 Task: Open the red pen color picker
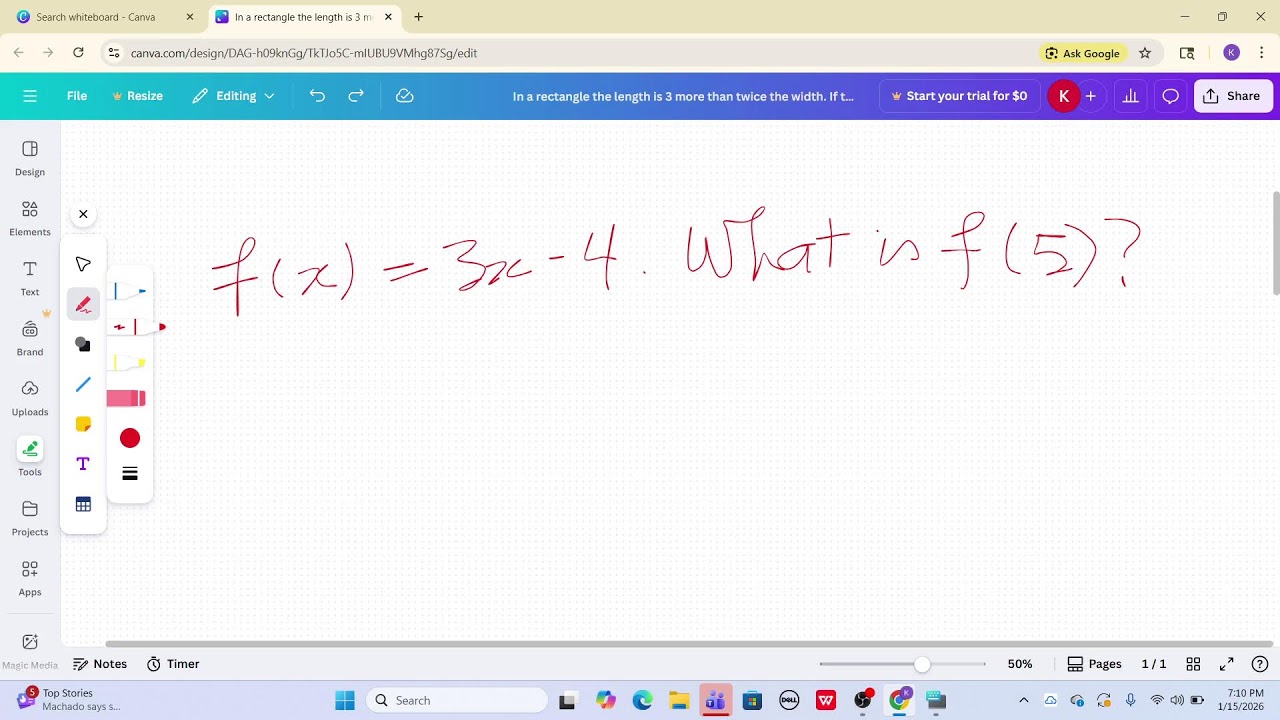pos(130,438)
